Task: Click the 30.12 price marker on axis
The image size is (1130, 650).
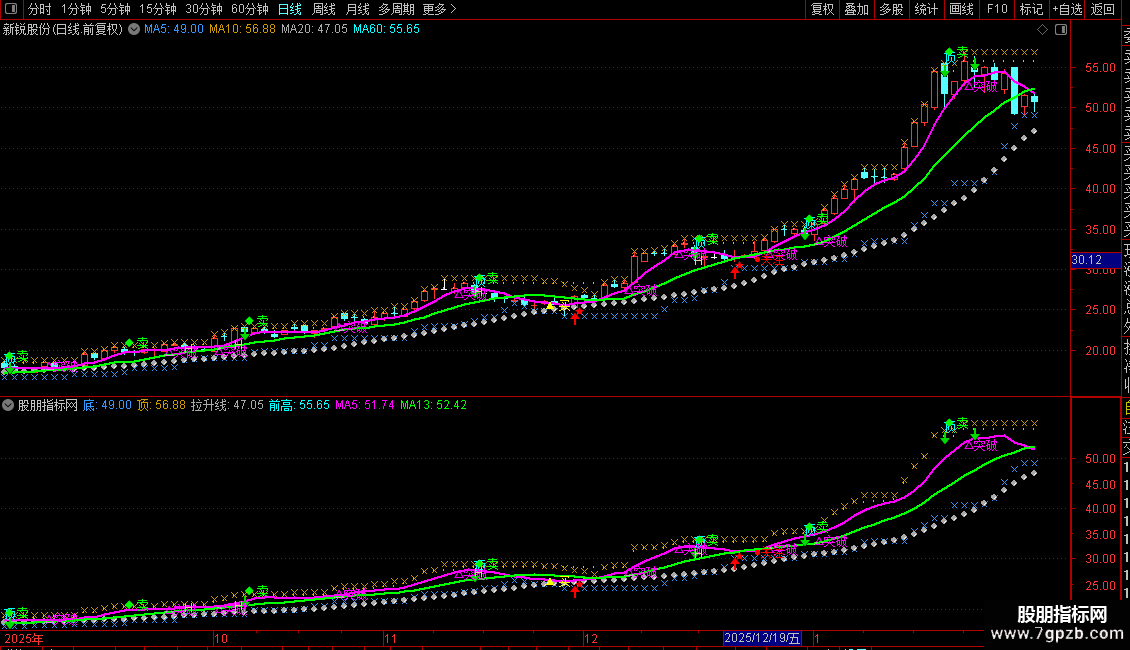Action: point(1095,260)
